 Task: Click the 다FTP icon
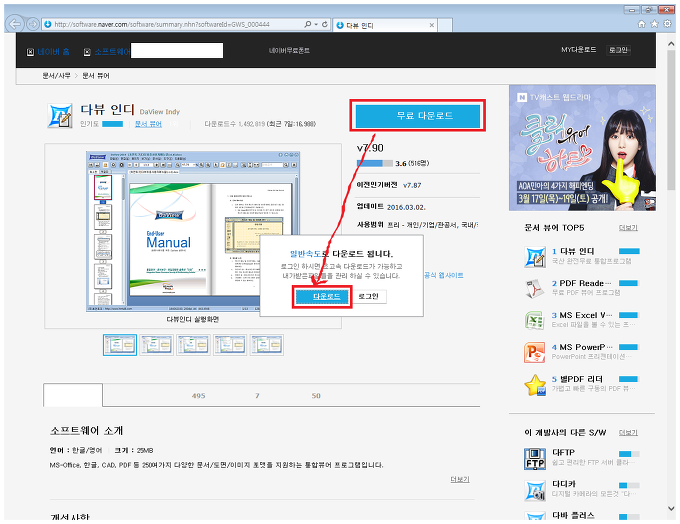(535, 459)
